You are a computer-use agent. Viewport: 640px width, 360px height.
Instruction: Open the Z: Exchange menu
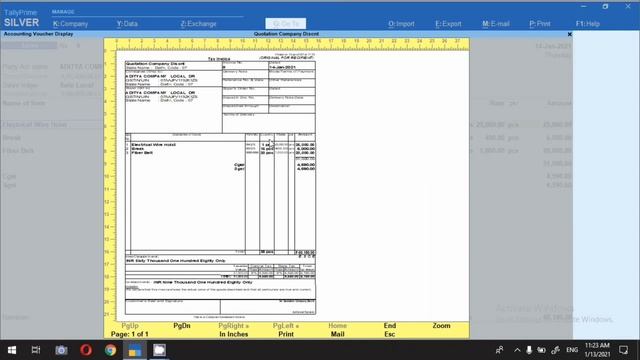click(198, 24)
